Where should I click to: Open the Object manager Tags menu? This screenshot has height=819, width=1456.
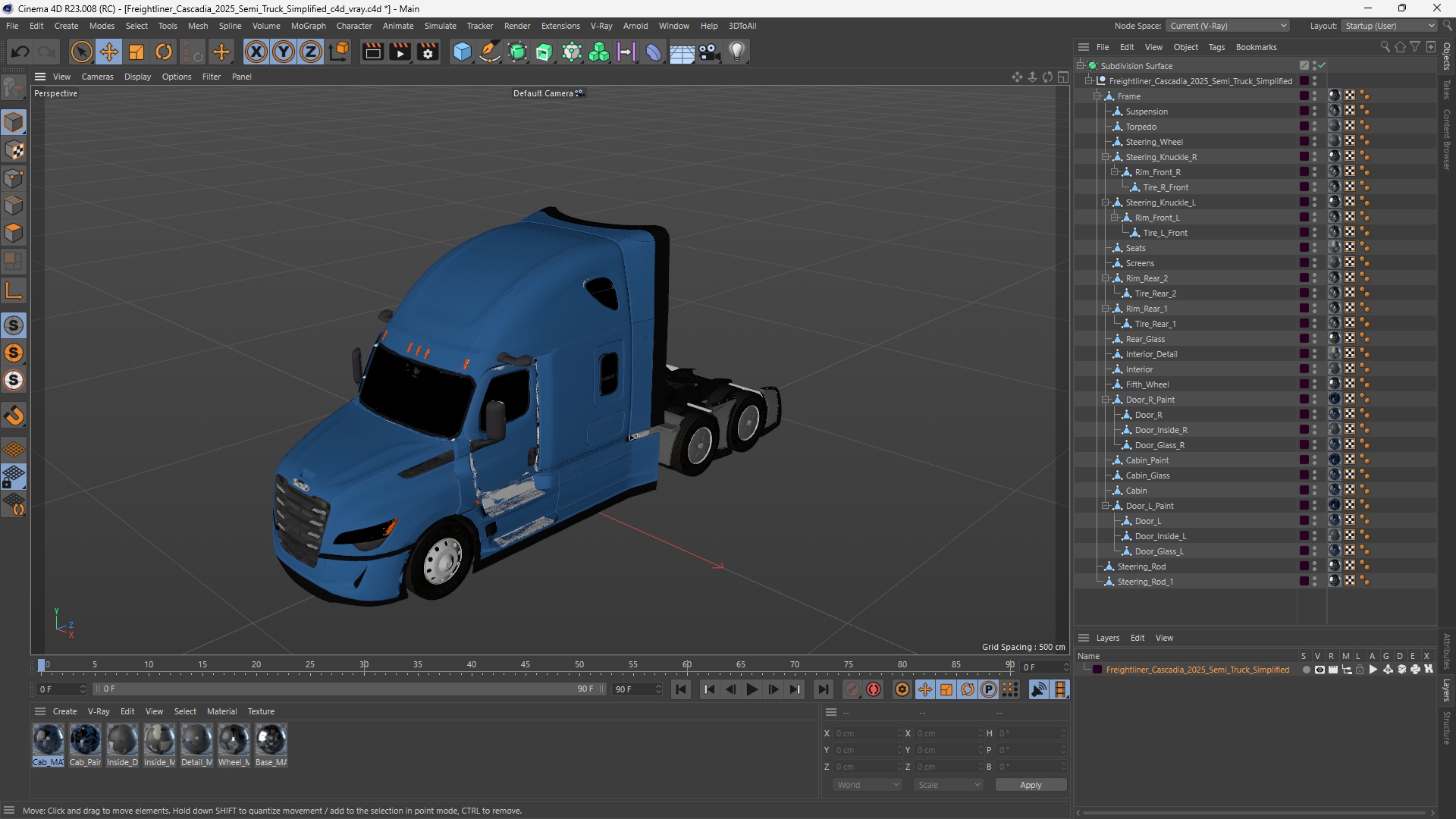click(x=1216, y=47)
